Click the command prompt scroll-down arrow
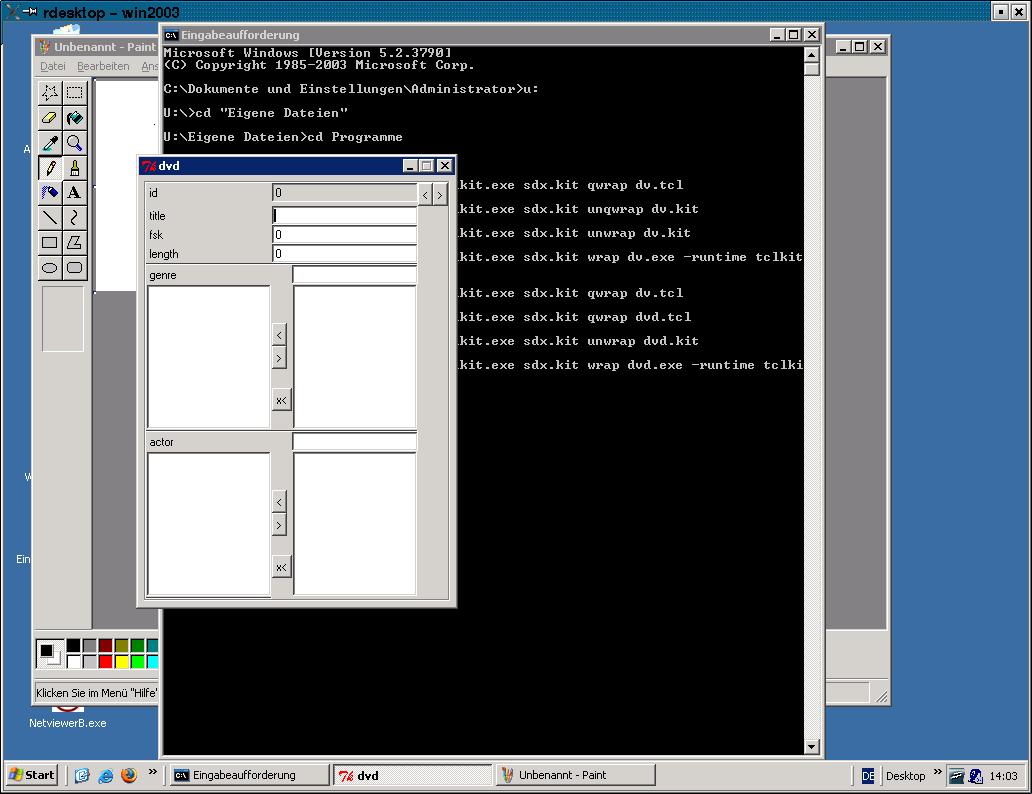Viewport: 1032px width, 794px height. click(x=812, y=747)
